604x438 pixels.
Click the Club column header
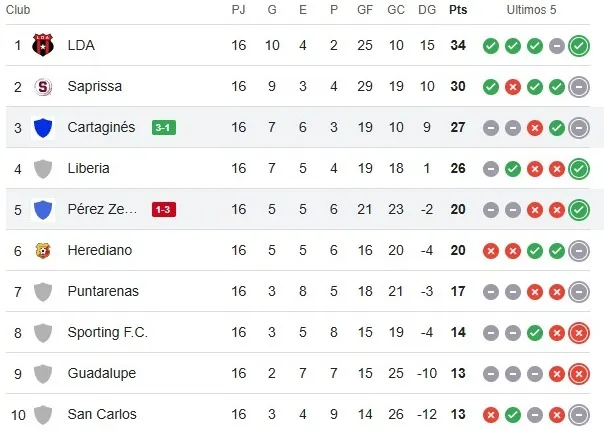click(x=20, y=10)
